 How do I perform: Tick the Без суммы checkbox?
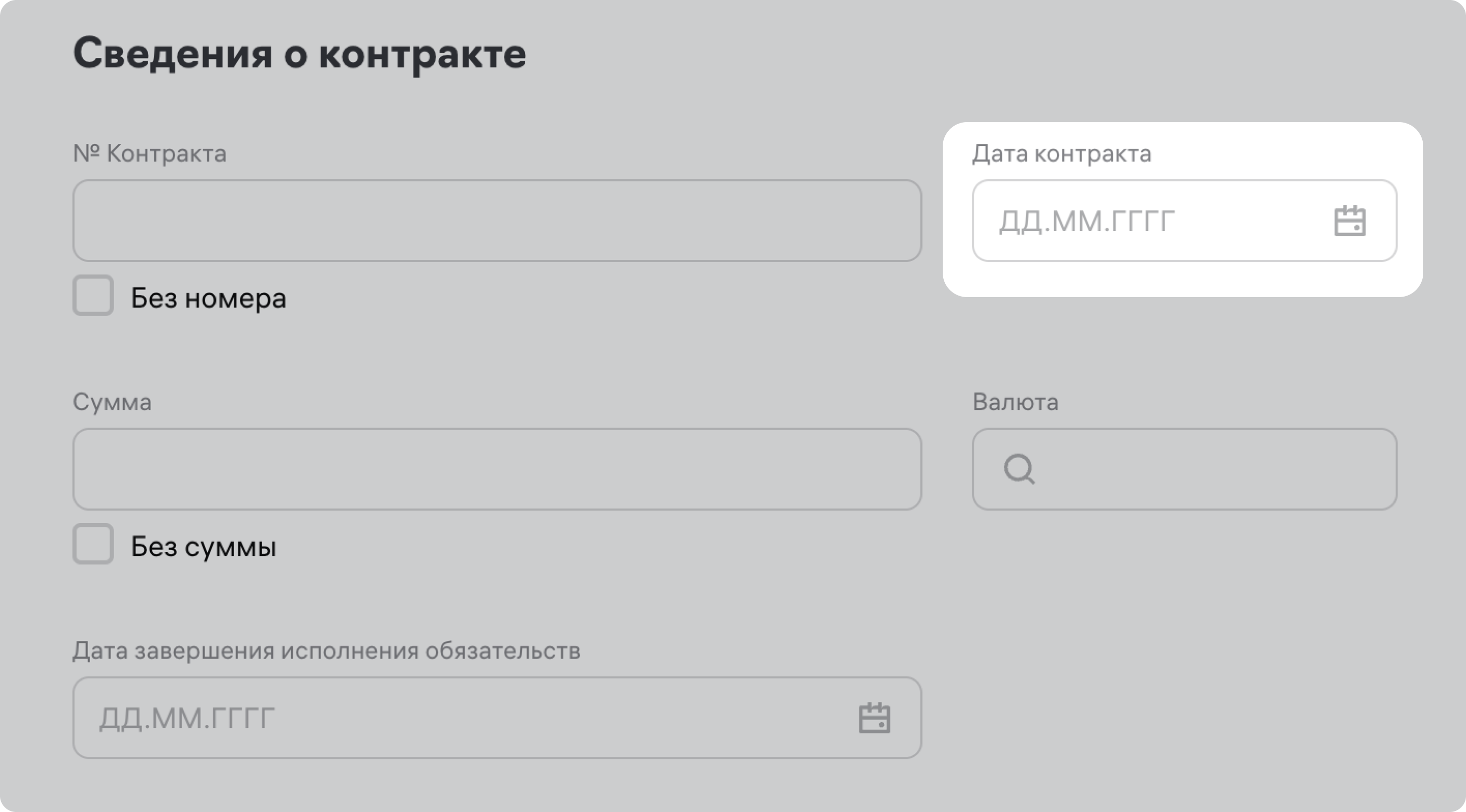pos(93,544)
